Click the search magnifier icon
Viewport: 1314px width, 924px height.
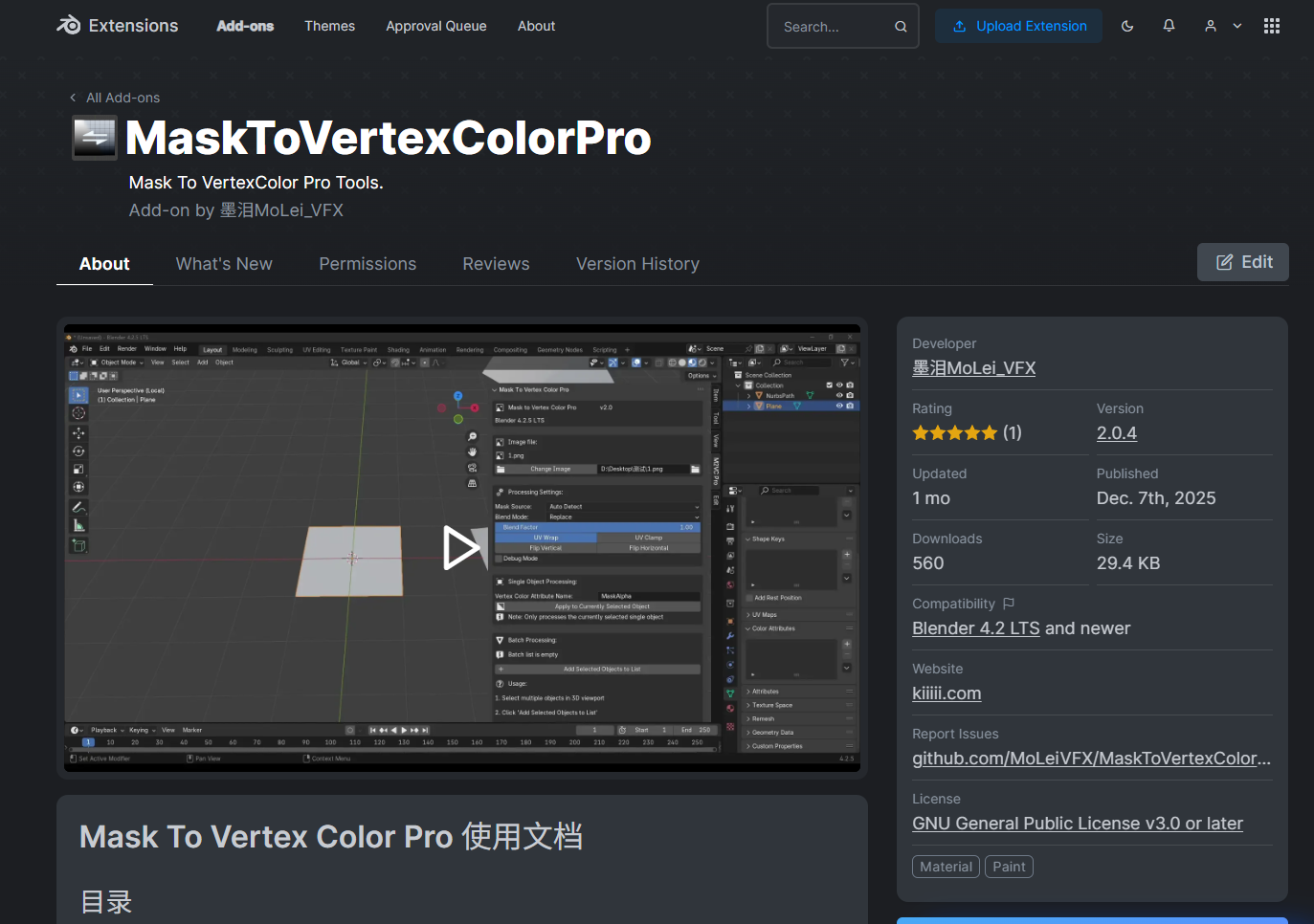pos(901,27)
